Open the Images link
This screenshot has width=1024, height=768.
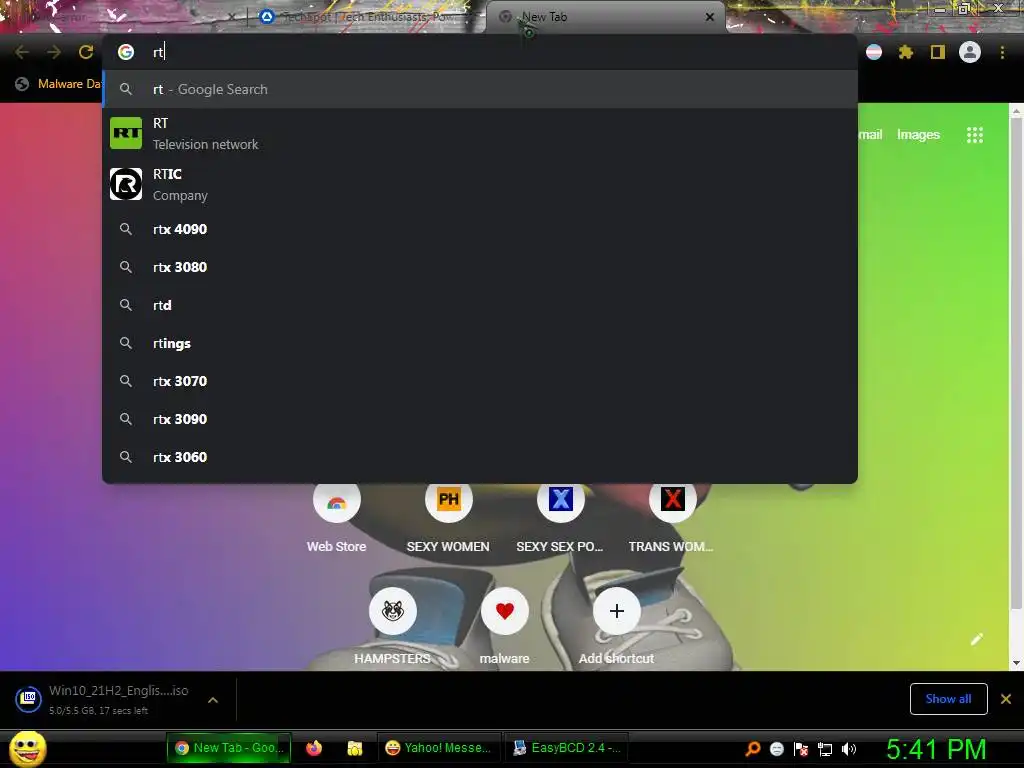coord(918,135)
